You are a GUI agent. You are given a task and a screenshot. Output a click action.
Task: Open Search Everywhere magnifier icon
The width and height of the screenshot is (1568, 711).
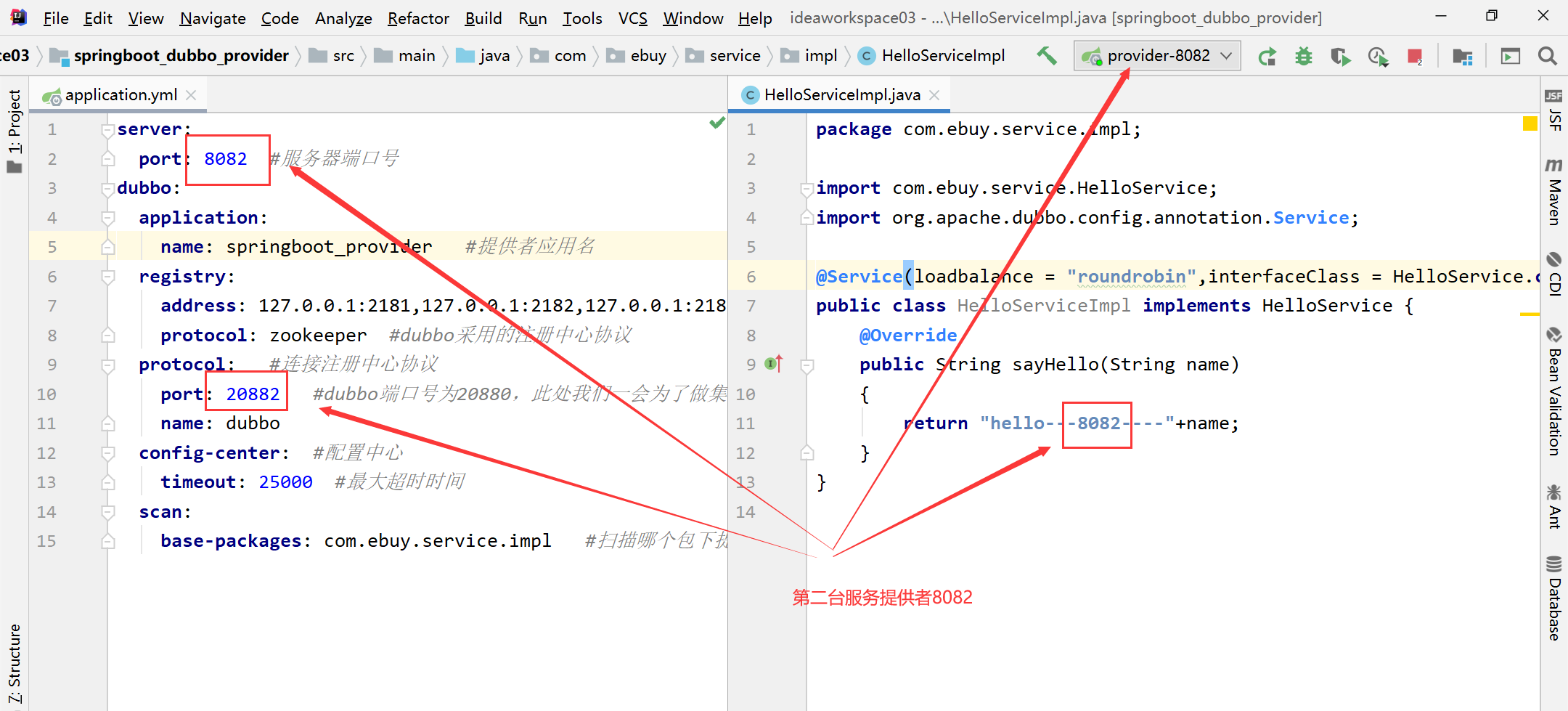click(1548, 56)
